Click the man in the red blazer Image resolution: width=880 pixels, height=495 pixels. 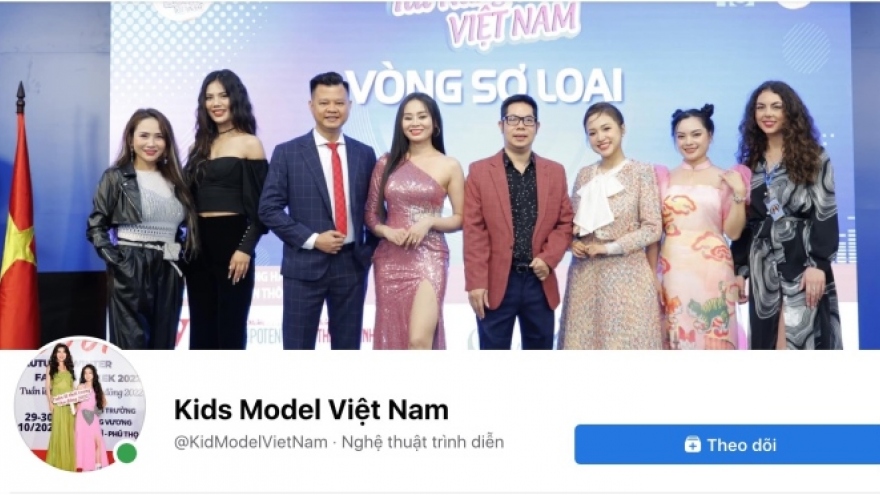(516, 224)
